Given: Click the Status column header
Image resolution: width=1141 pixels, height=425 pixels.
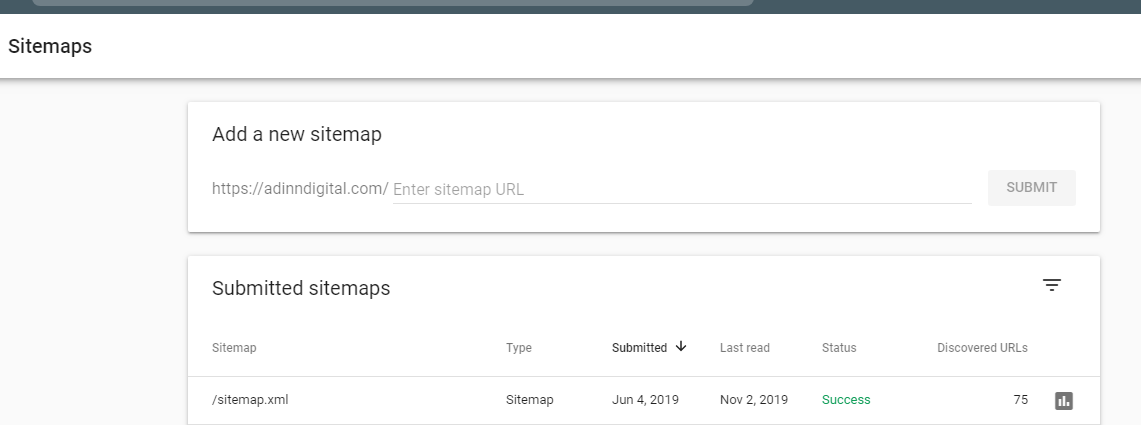Looking at the screenshot, I should coord(839,348).
